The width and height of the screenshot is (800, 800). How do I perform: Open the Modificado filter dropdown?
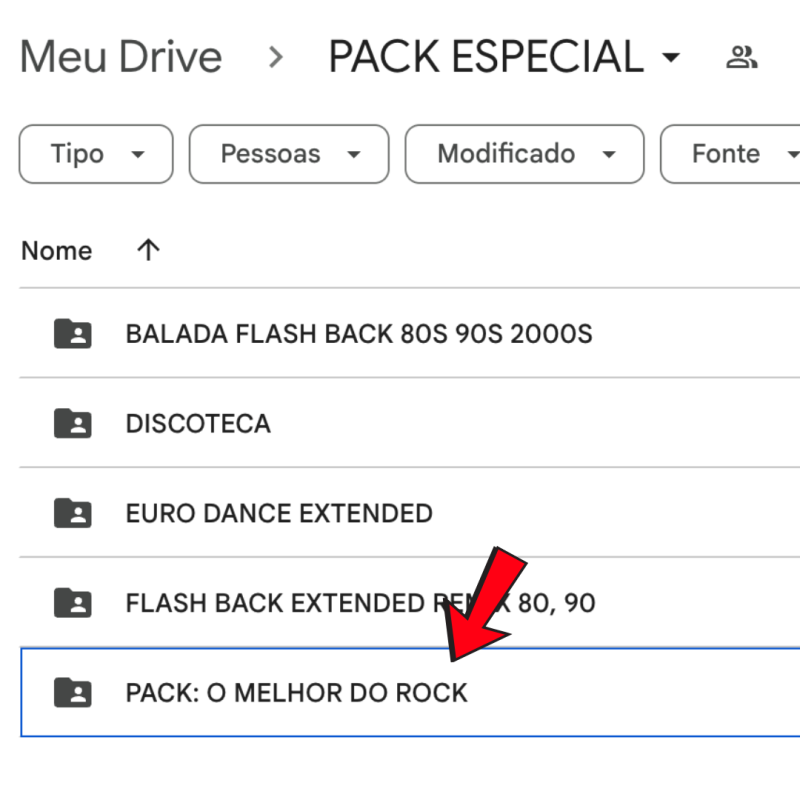525,154
